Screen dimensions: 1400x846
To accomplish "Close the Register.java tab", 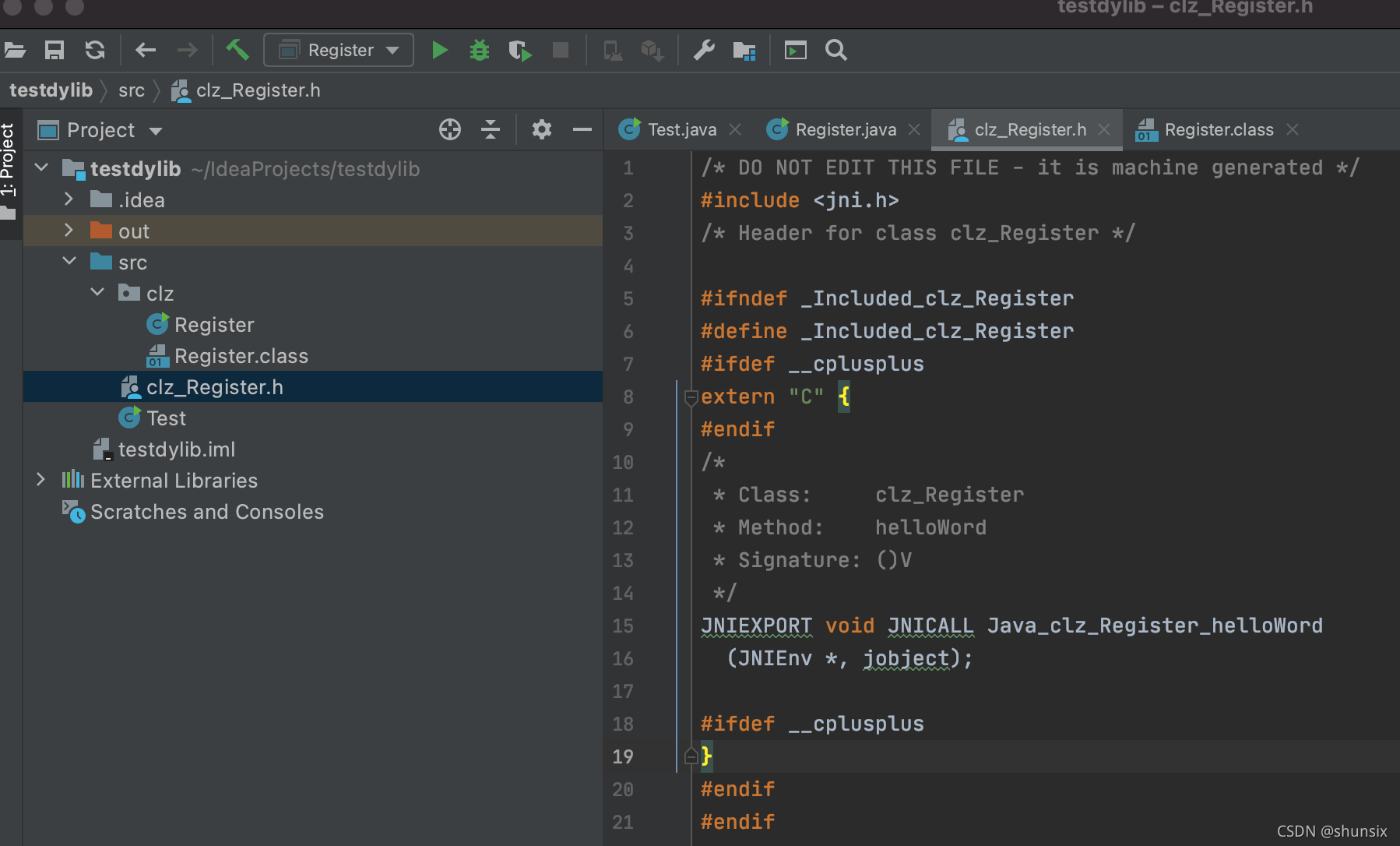I will pos(914,129).
